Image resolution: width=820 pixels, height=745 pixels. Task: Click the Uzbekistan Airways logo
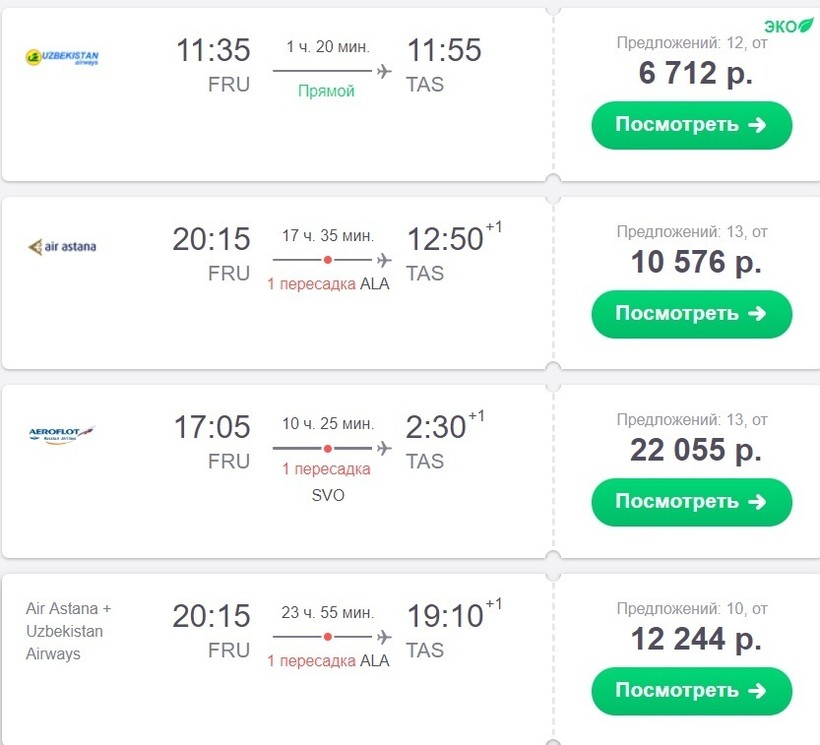(x=62, y=58)
